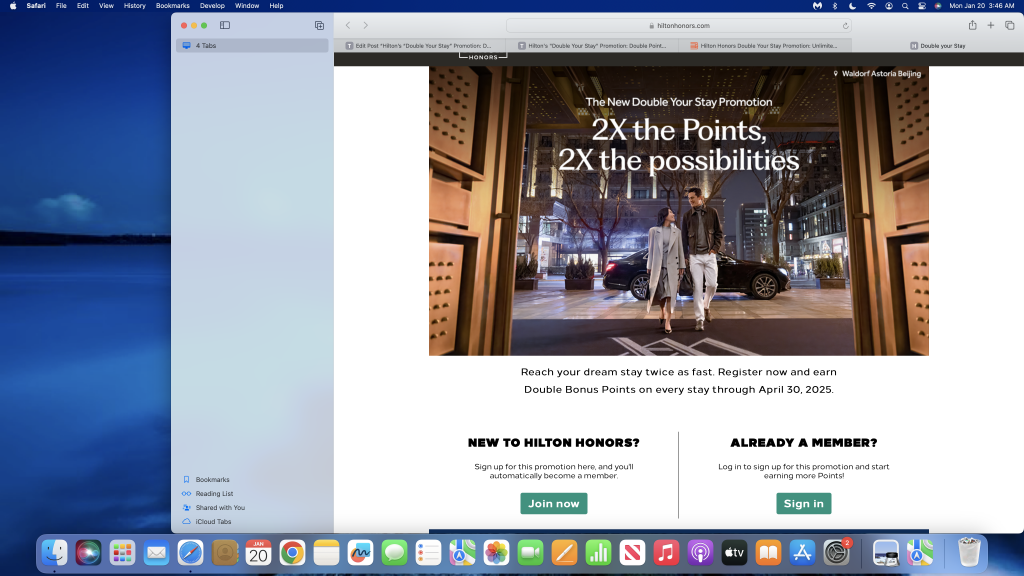1024x576 pixels.
Task: Open the Edit menu
Action: pyautogui.click(x=83, y=6)
